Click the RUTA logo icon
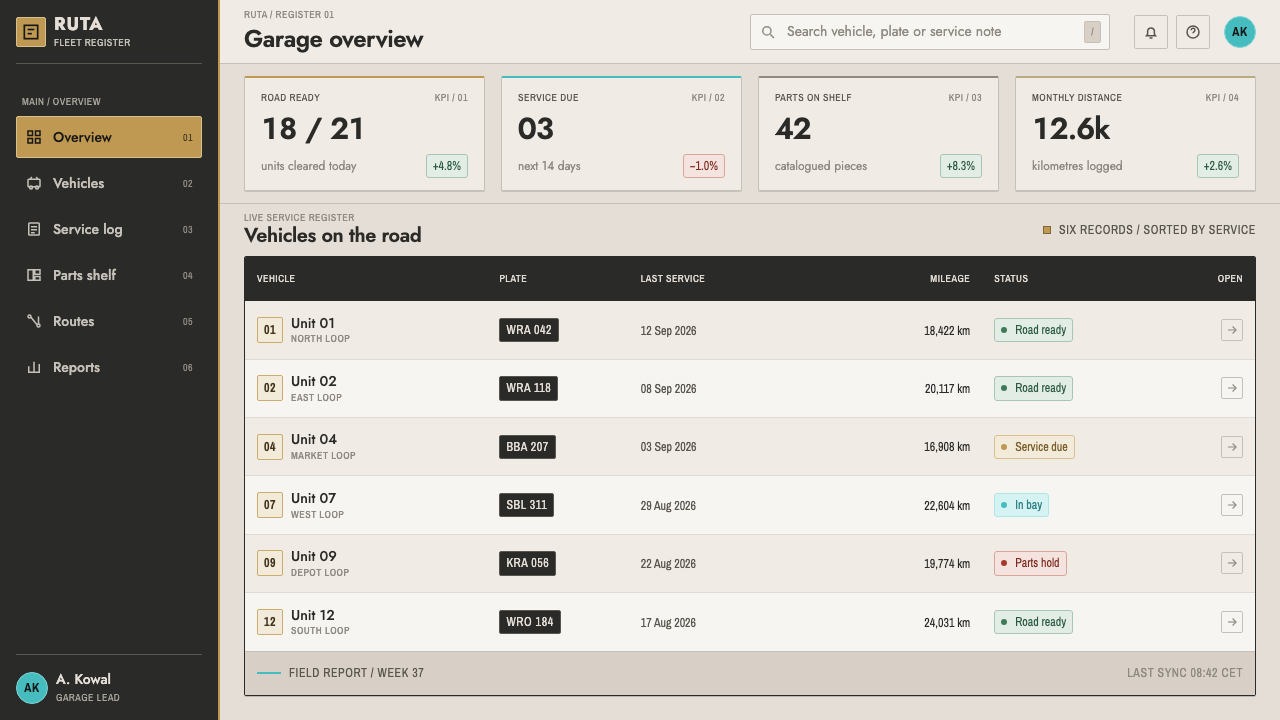The width and height of the screenshot is (1280, 720). tap(31, 32)
